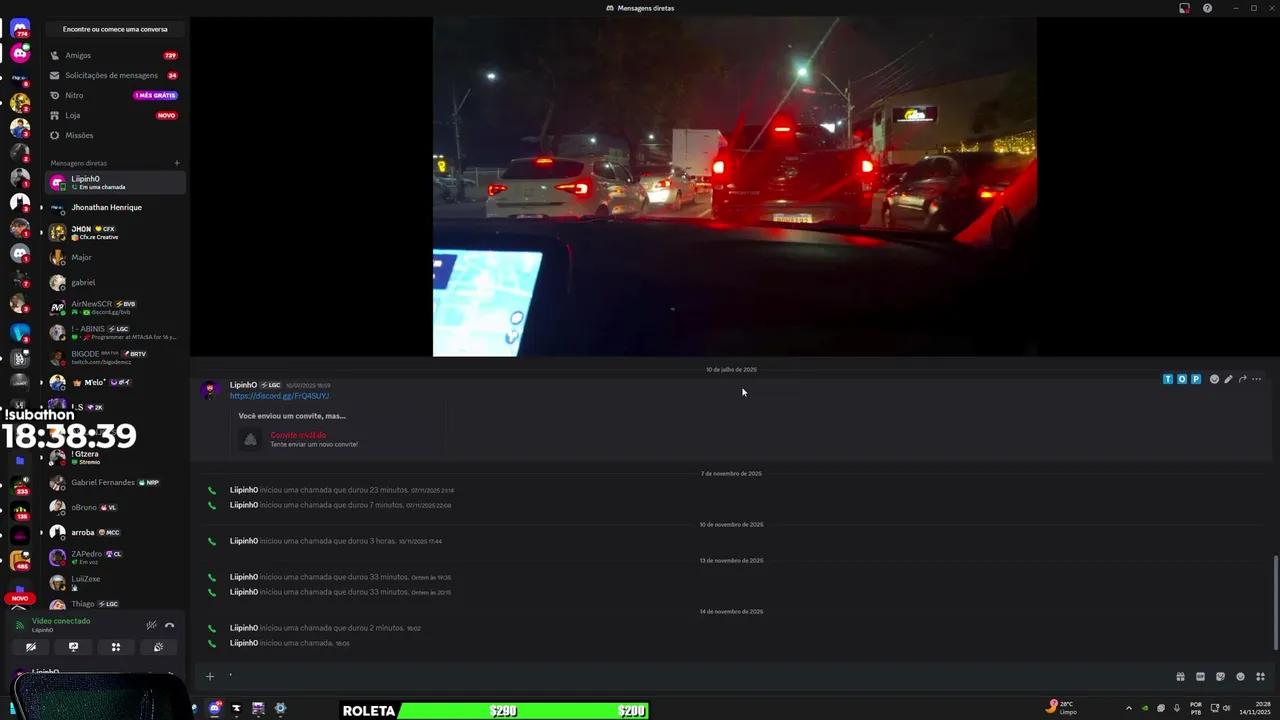Click the chat scrollbar
The width and height of the screenshot is (1280, 720).
click(1274, 602)
